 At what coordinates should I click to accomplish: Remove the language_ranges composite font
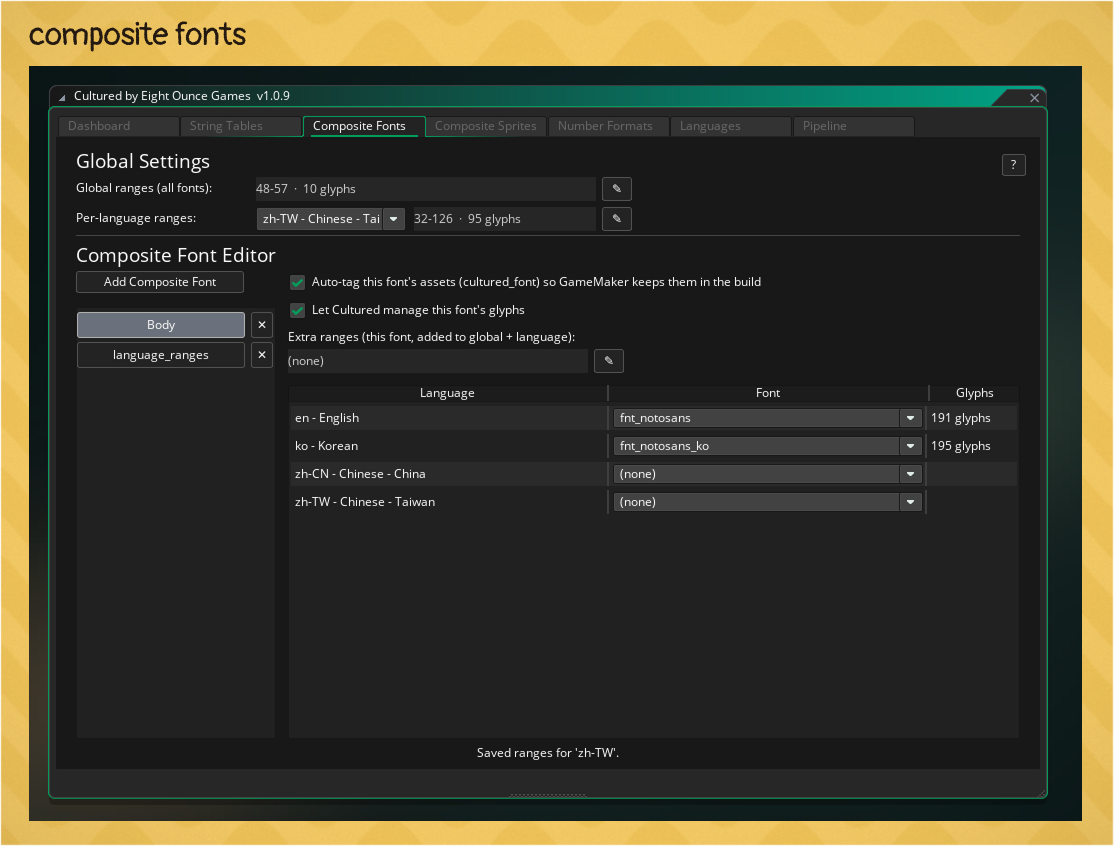262,354
